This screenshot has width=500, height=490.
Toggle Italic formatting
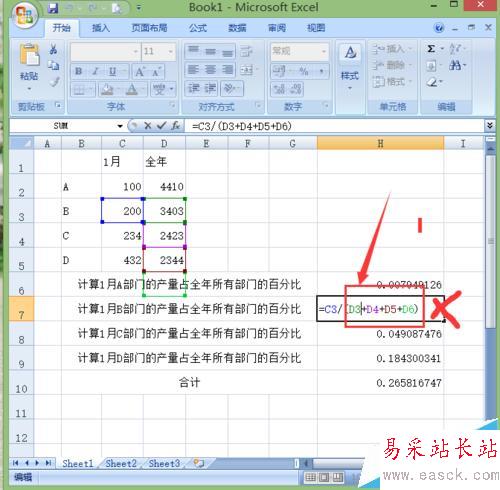coord(96,71)
